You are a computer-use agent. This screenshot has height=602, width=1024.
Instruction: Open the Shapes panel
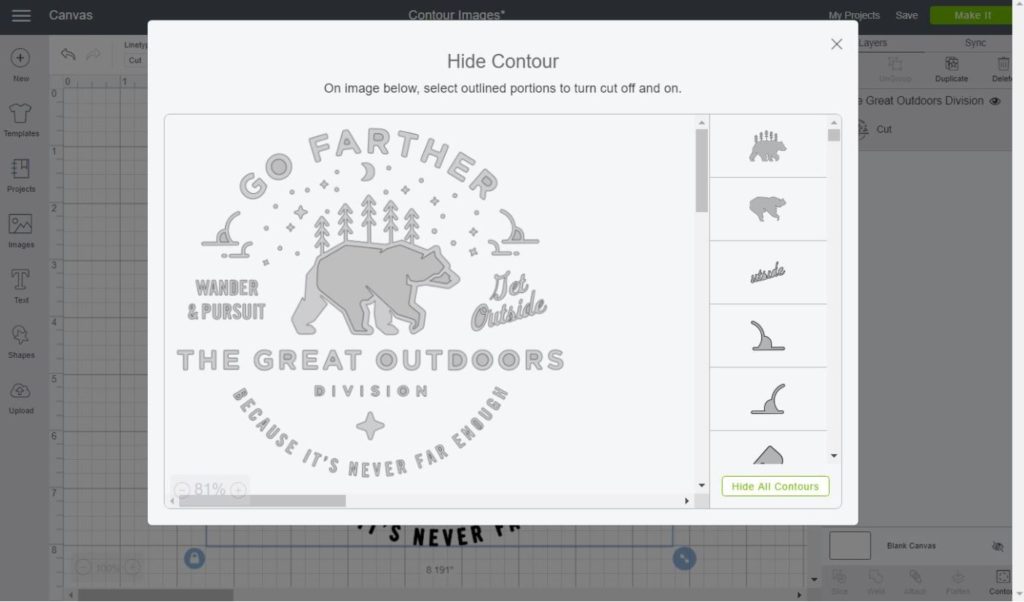[x=21, y=341]
